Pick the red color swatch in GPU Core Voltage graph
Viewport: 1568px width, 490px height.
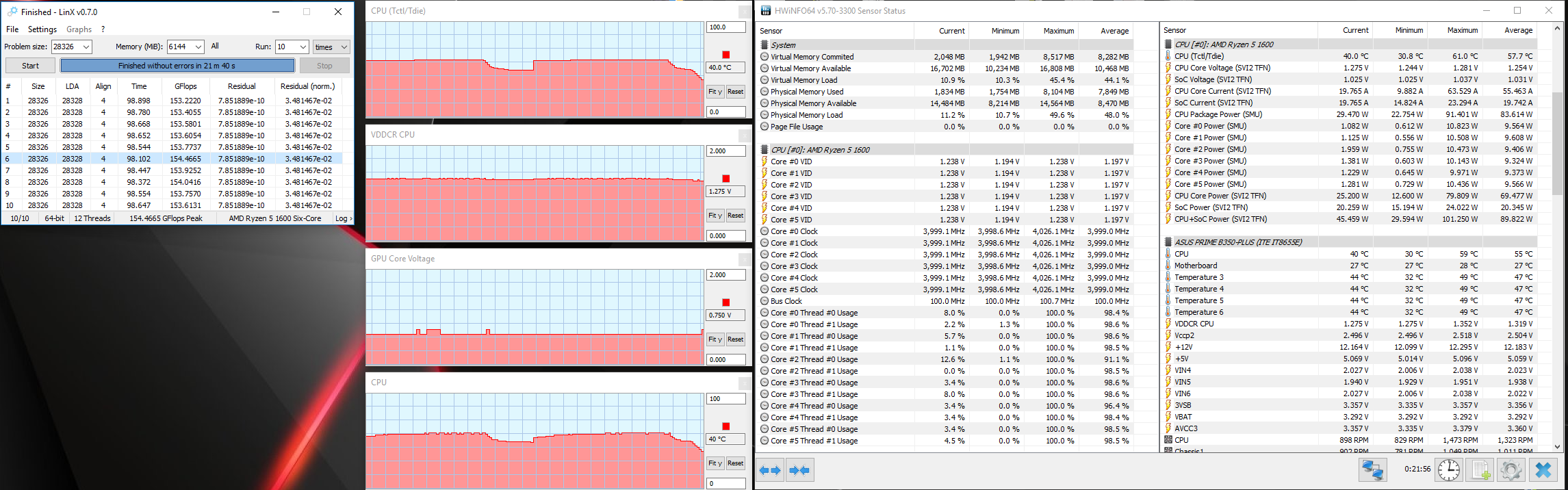726,302
